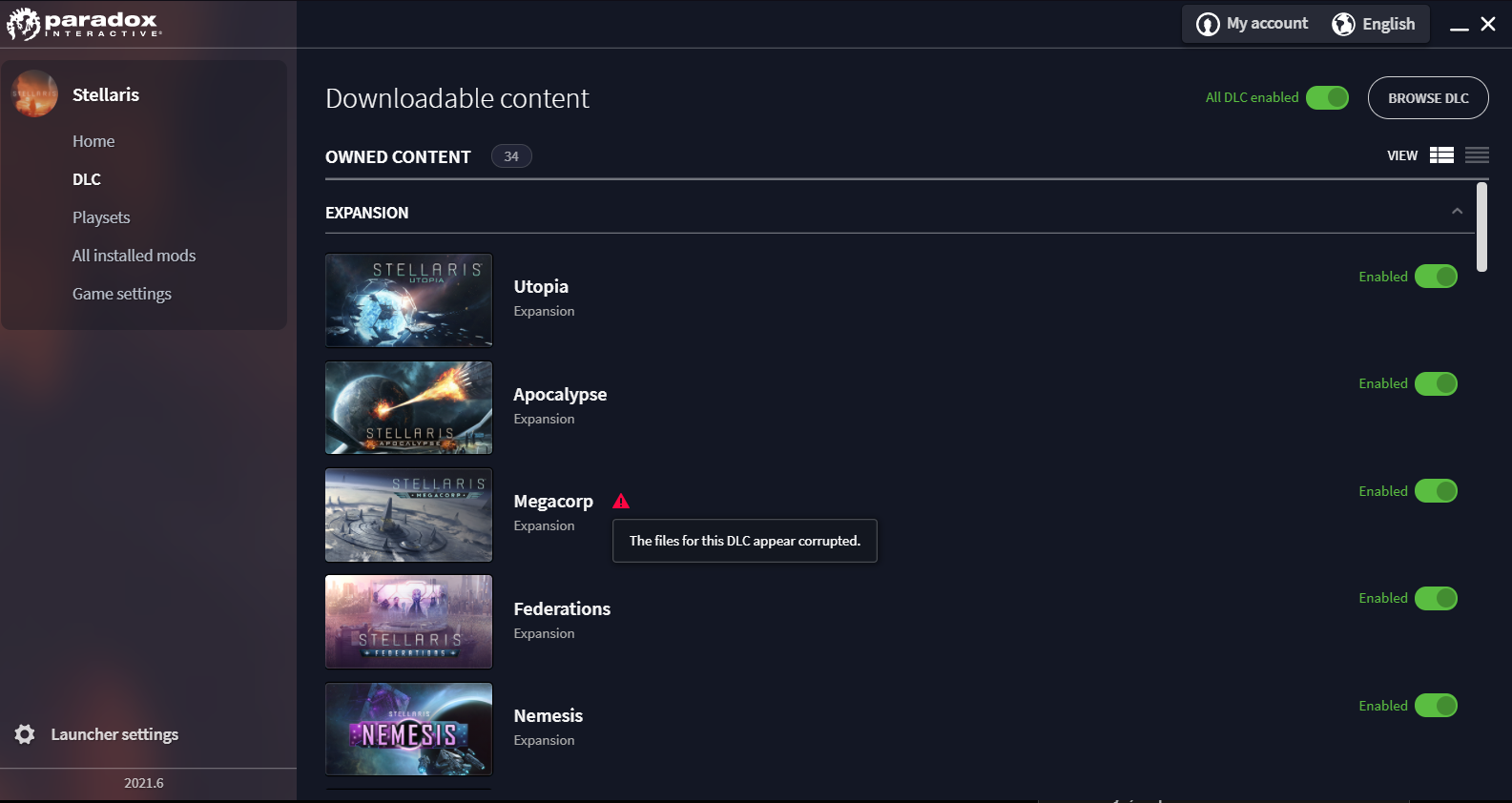1512x803 pixels.
Task: Click the Downloadable content page title
Action: [457, 98]
